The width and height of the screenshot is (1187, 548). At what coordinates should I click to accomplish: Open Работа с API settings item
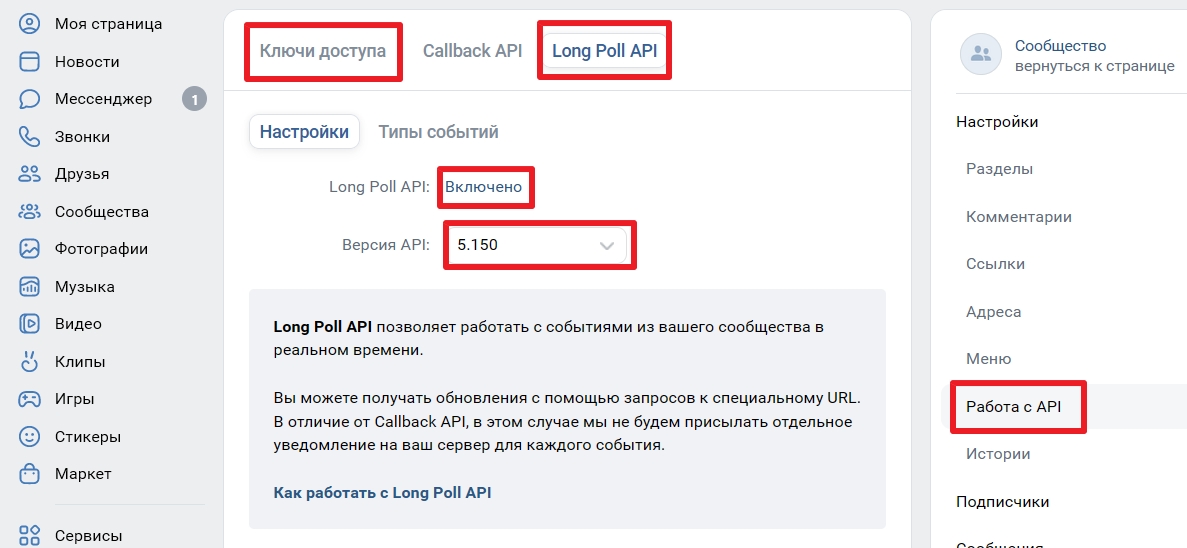coord(1014,406)
